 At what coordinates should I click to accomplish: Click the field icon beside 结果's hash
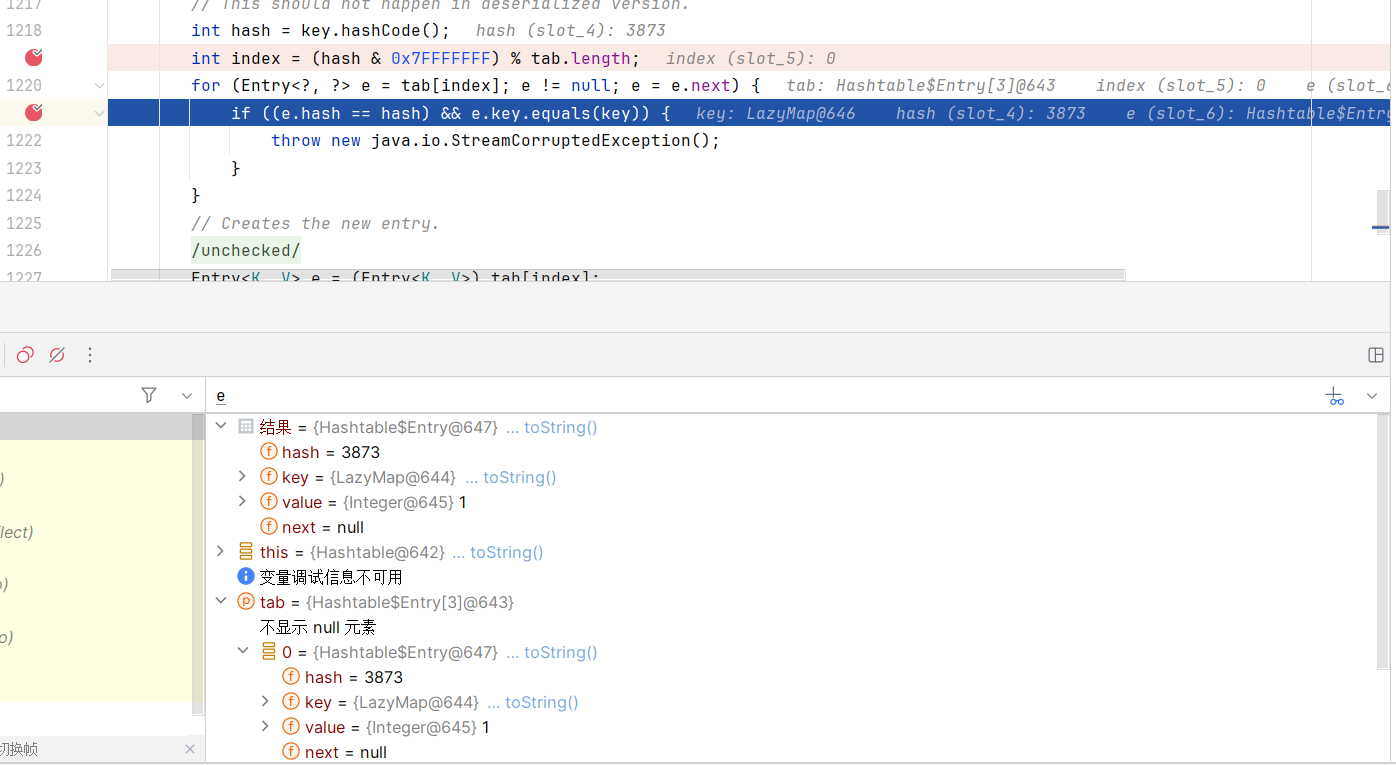[x=269, y=452]
